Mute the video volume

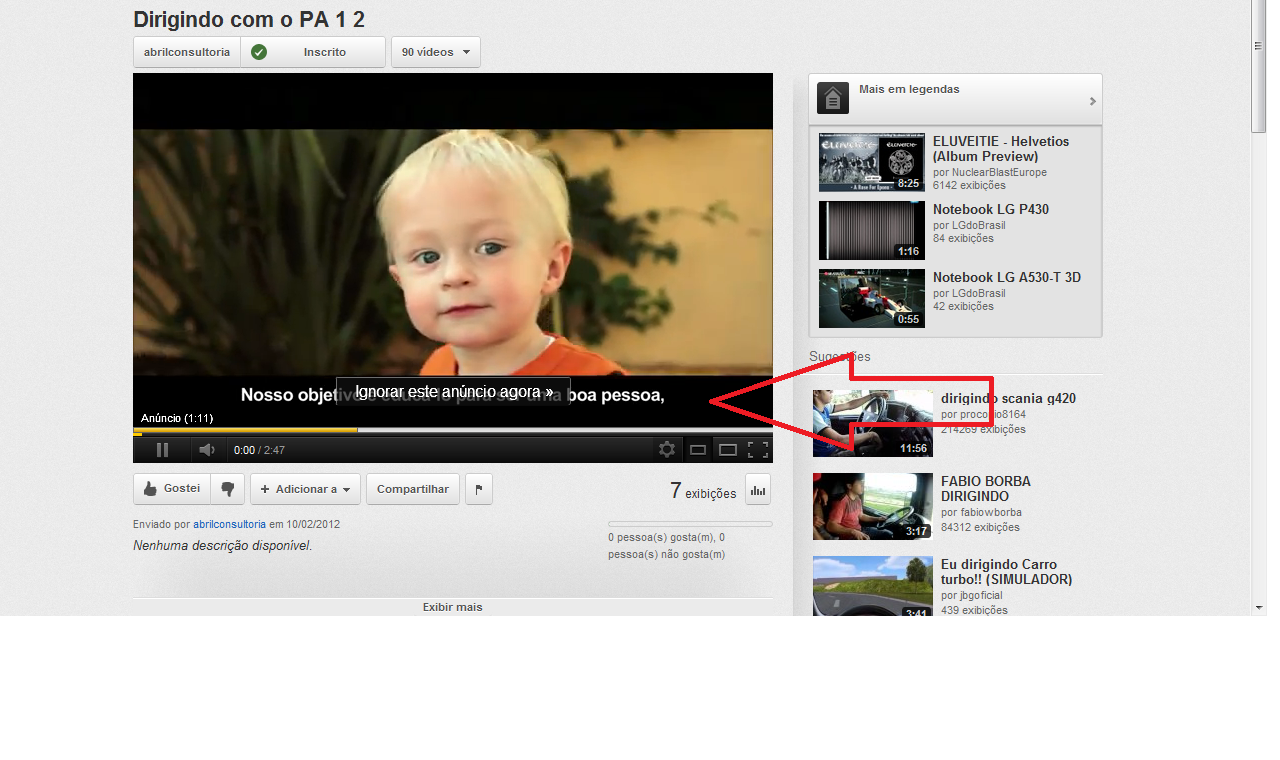click(x=205, y=450)
